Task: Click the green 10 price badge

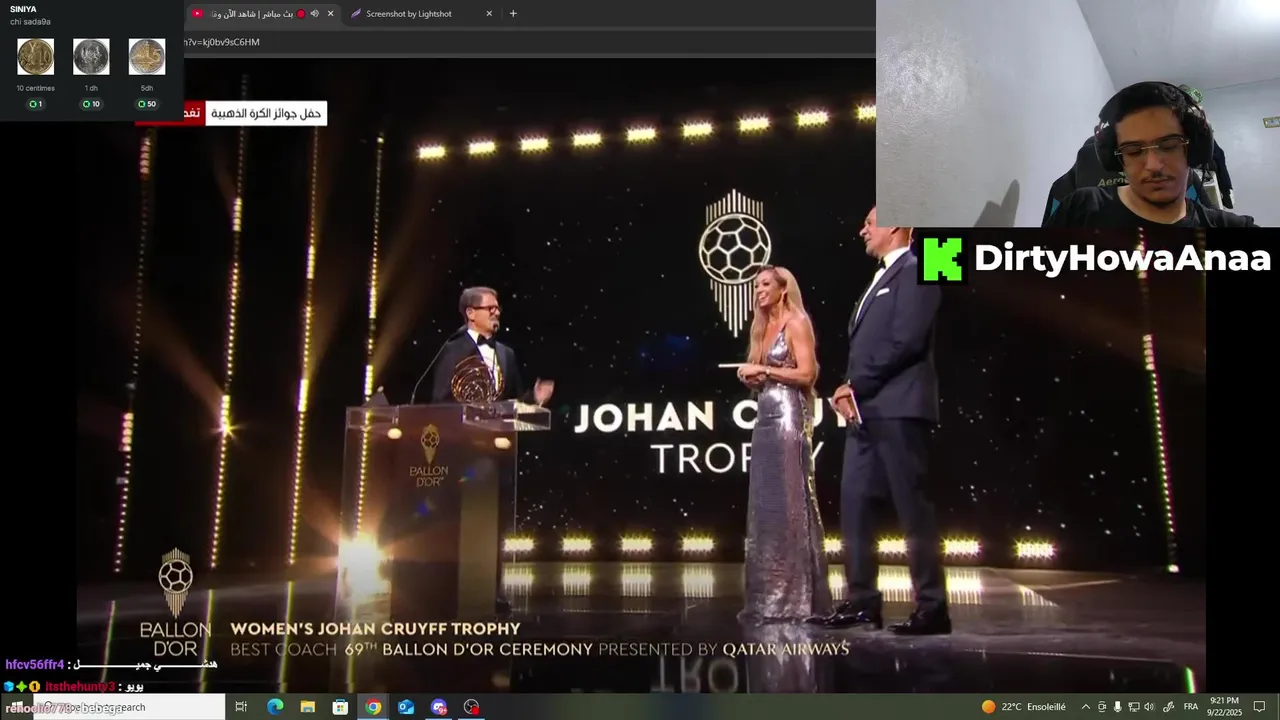Action: tap(91, 104)
